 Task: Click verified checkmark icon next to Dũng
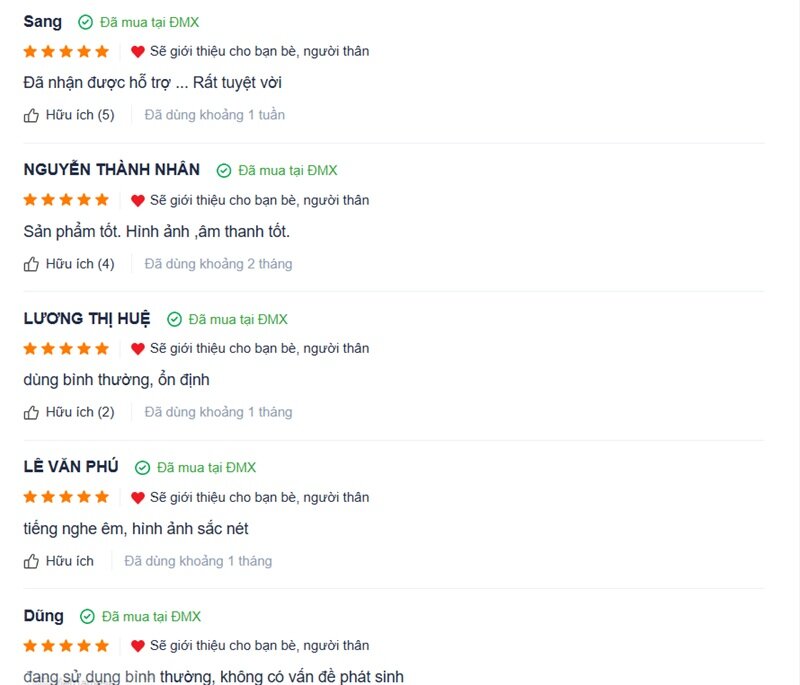point(87,616)
